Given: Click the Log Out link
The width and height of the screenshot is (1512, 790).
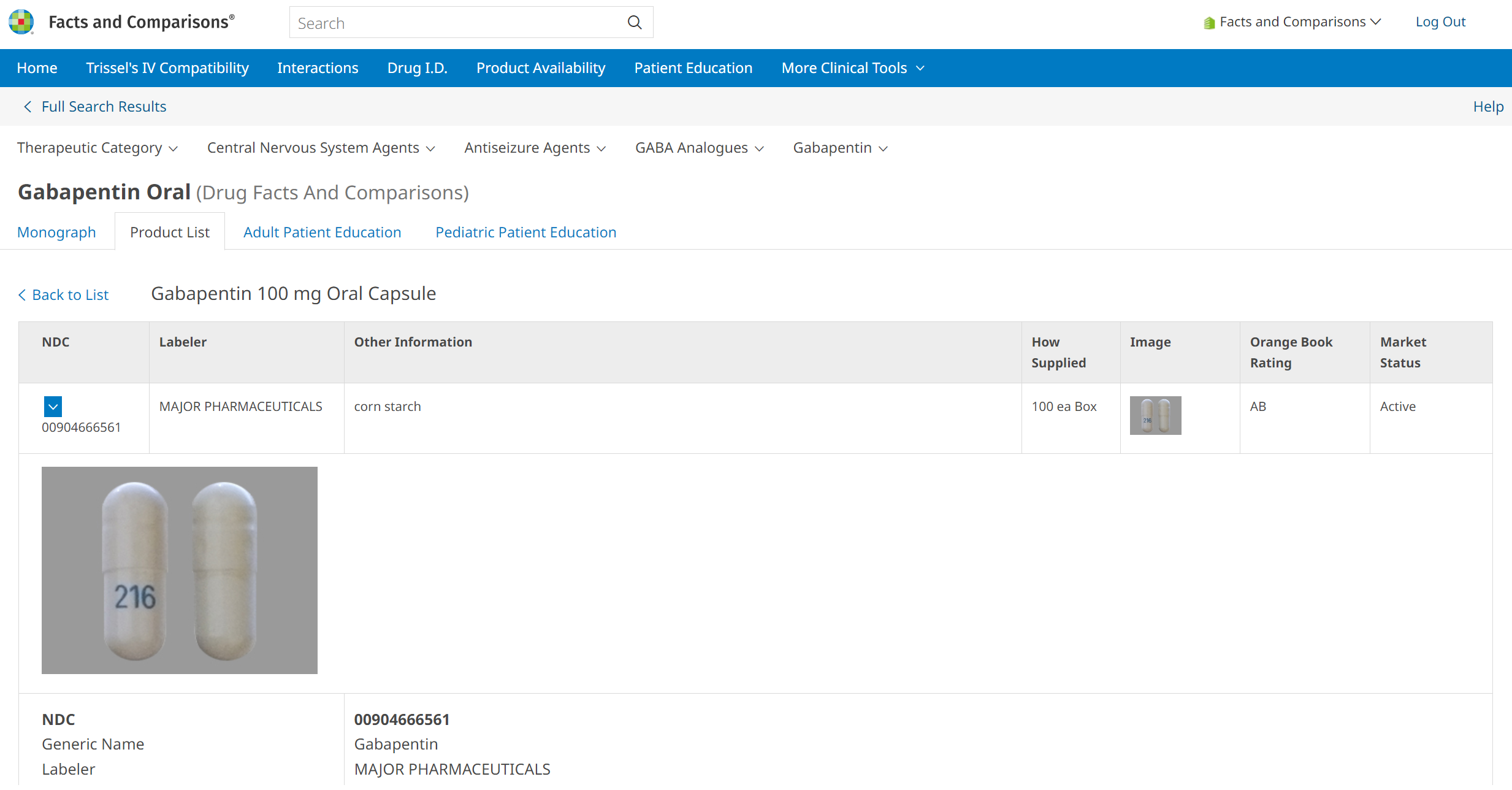Looking at the screenshot, I should (x=1440, y=22).
